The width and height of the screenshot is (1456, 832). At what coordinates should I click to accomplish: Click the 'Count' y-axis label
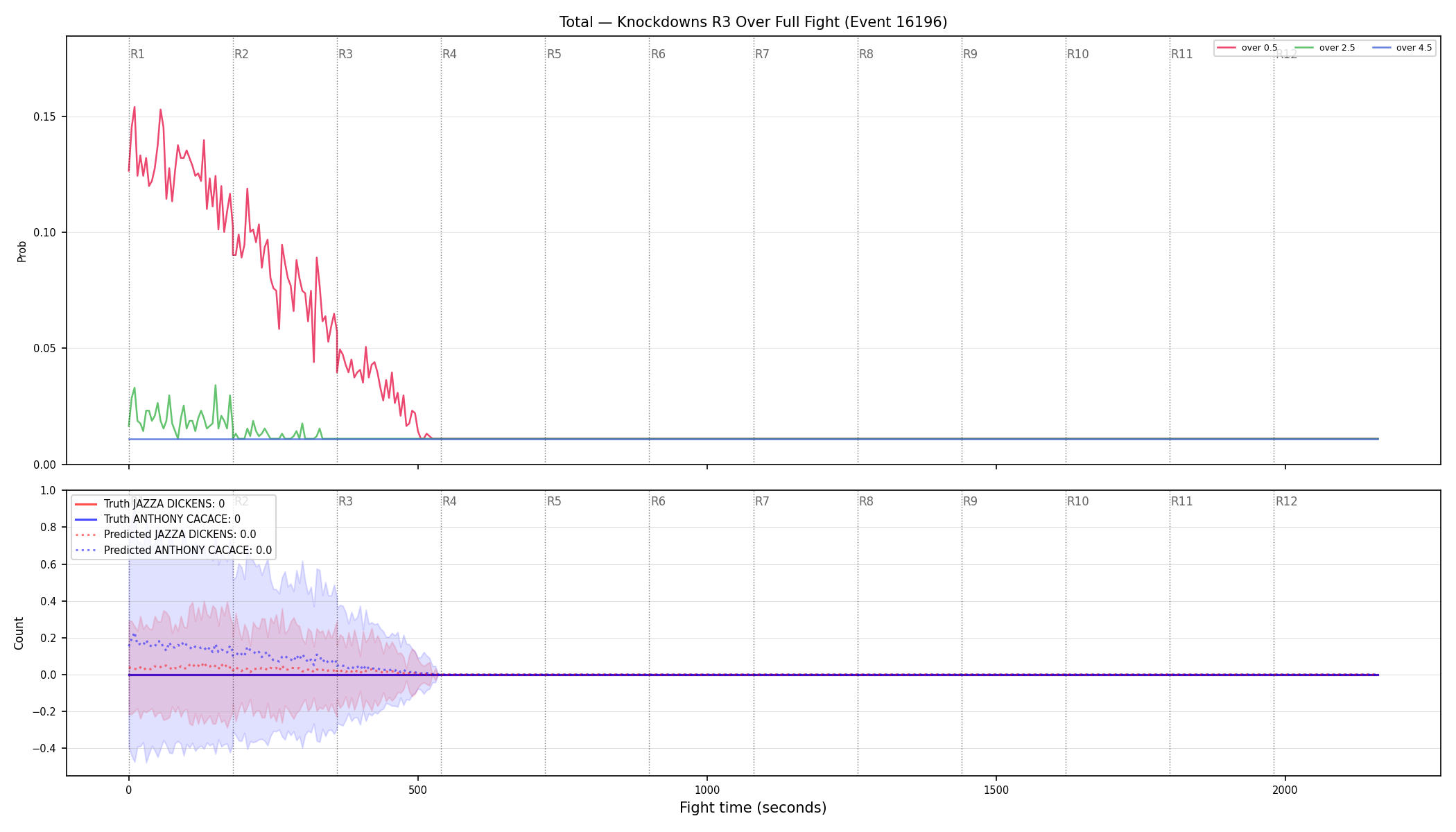[x=19, y=633]
